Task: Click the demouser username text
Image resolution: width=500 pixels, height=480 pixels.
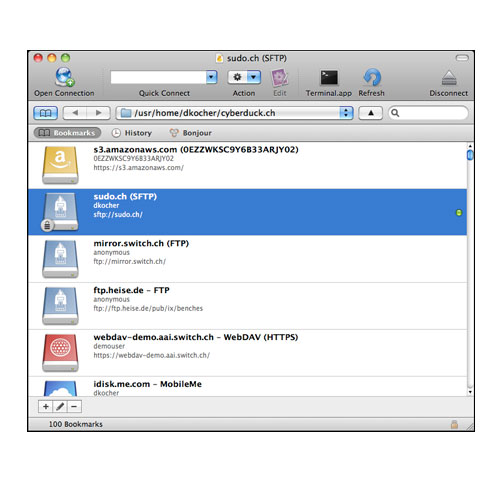Action: click(109, 346)
